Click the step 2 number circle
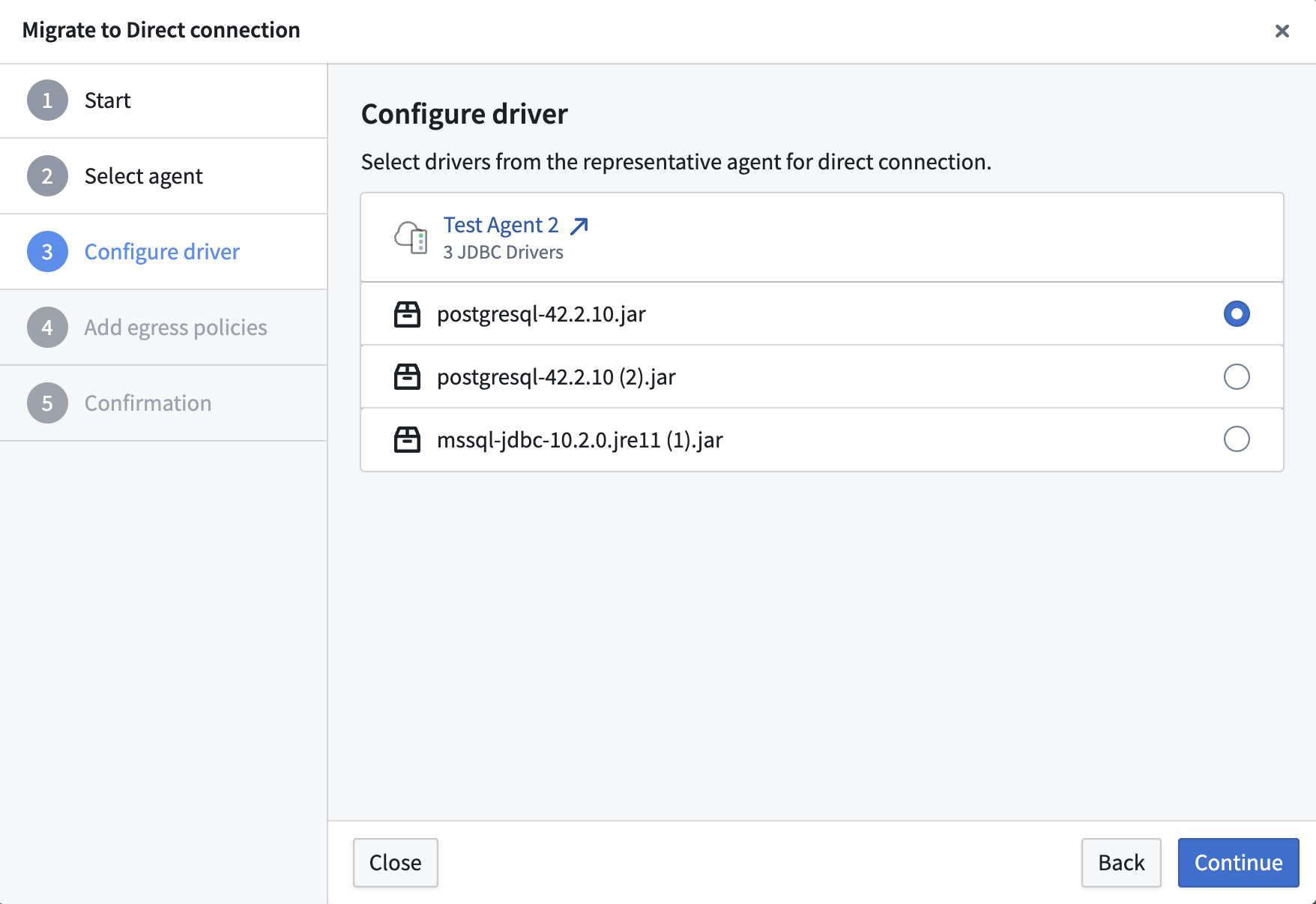The width and height of the screenshot is (1316, 904). pyautogui.click(x=47, y=176)
